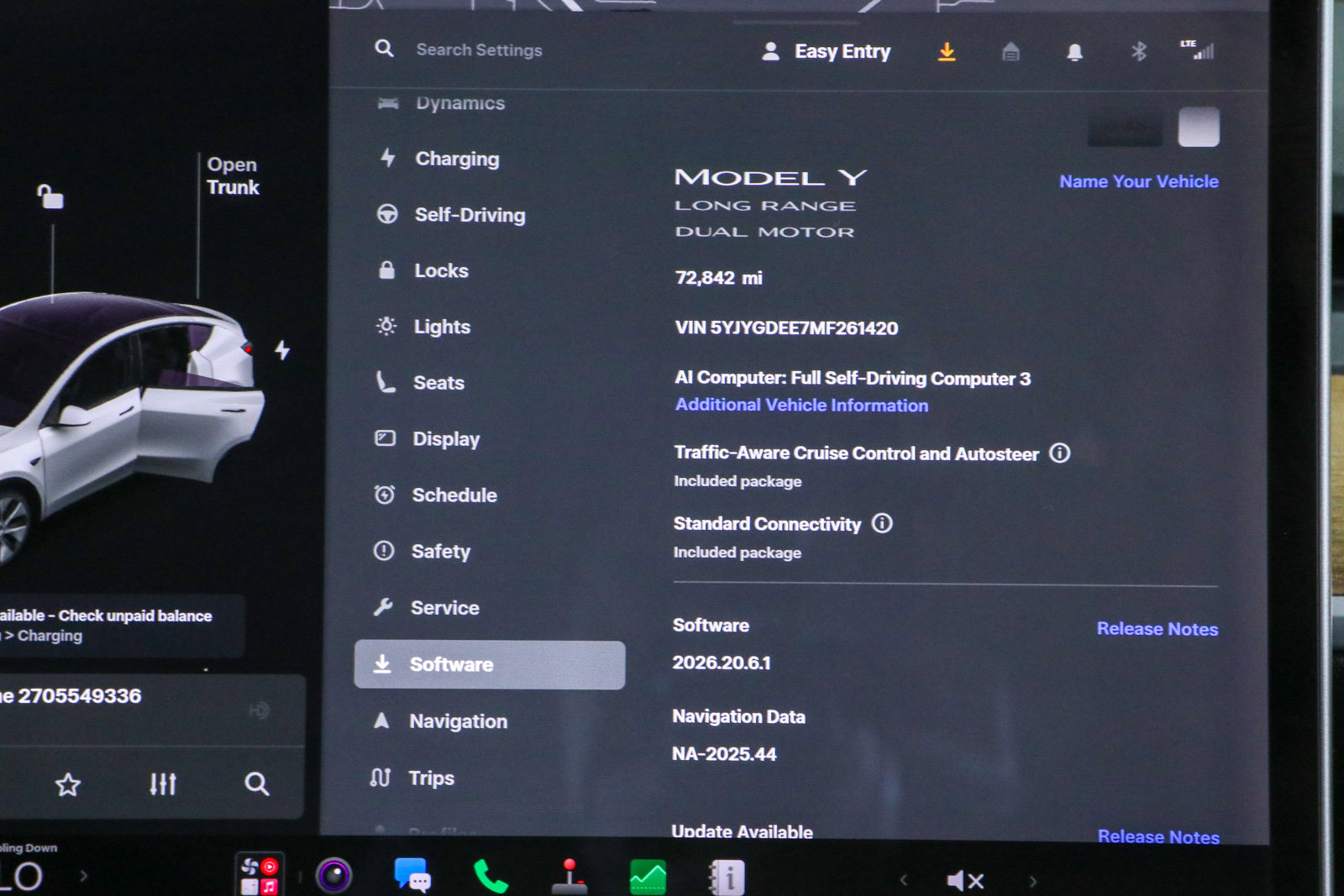Open the grouped apps tile in the dock
Viewport: 1344px width, 896px height.
click(260, 876)
